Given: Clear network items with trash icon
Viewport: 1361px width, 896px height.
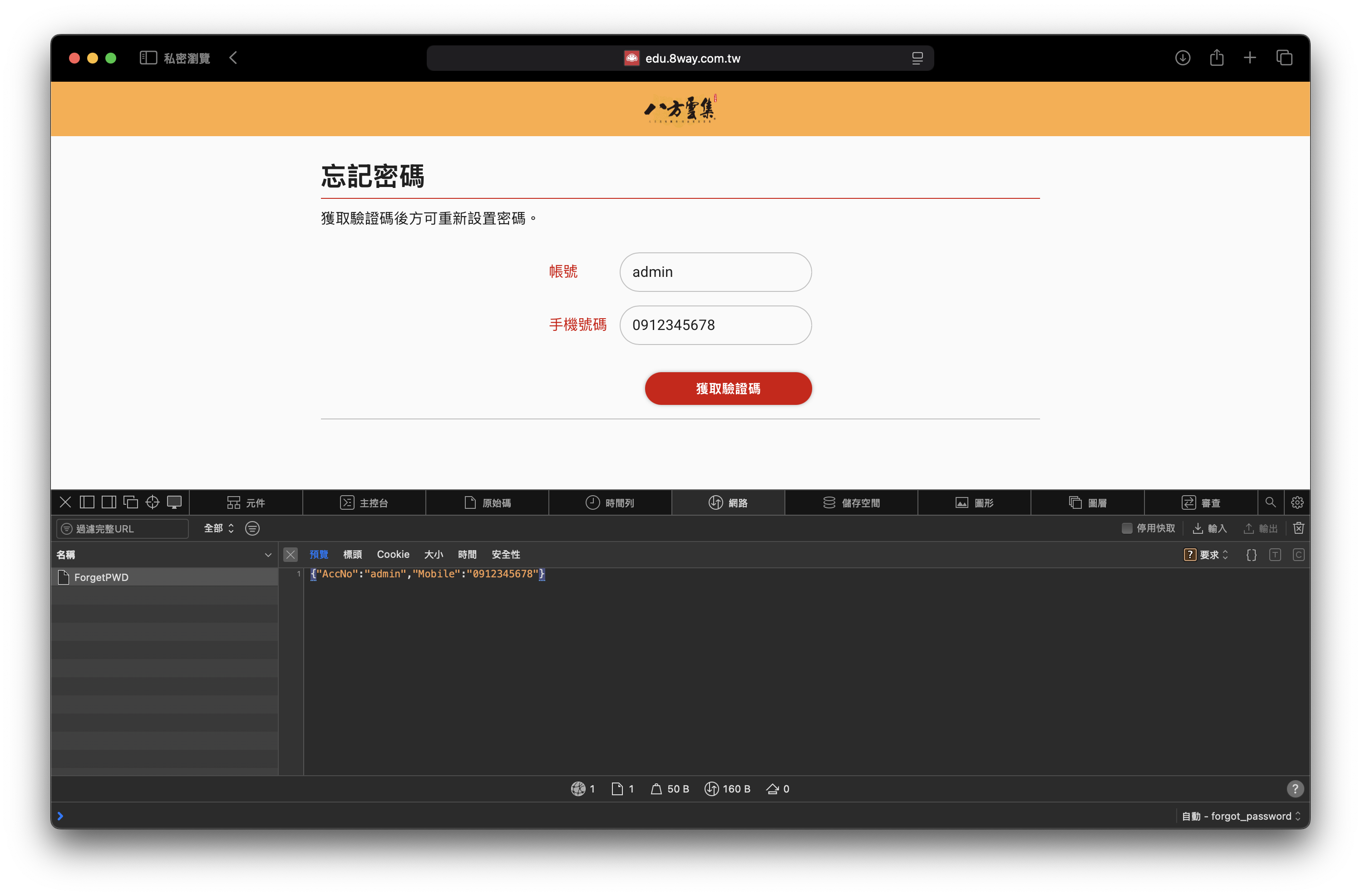Looking at the screenshot, I should (x=1299, y=528).
